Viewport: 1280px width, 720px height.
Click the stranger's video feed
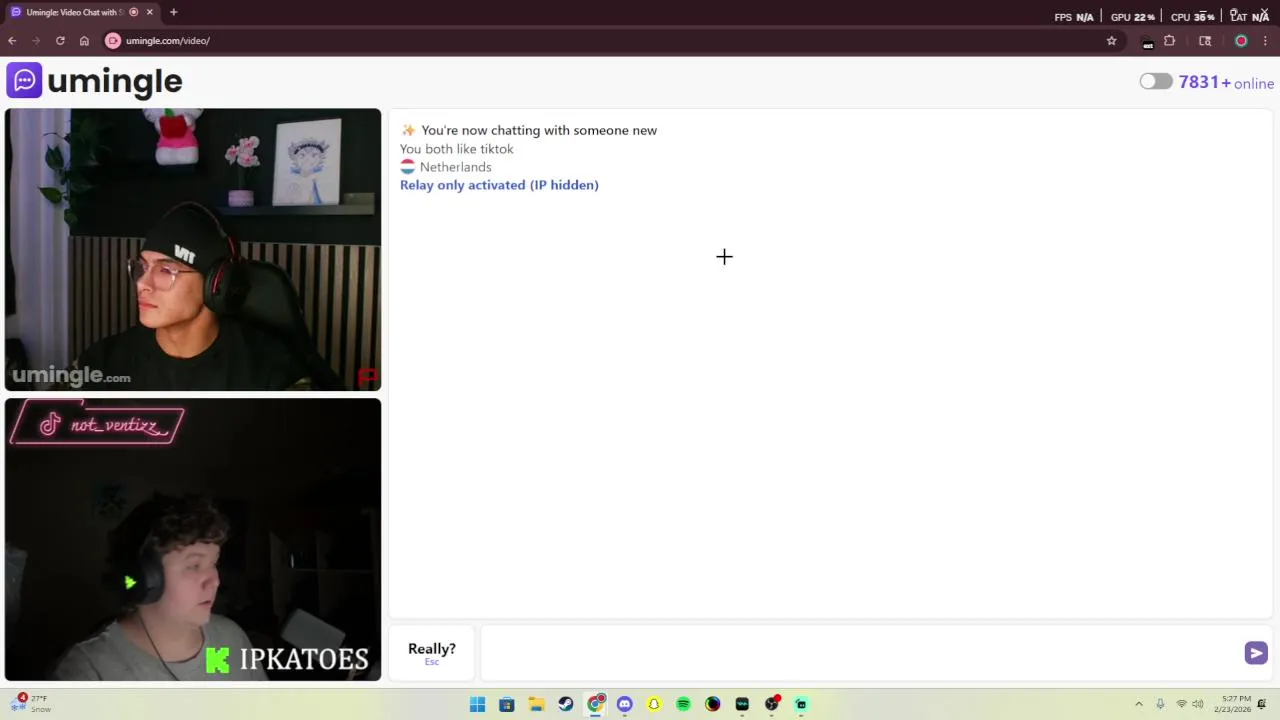[x=193, y=249]
